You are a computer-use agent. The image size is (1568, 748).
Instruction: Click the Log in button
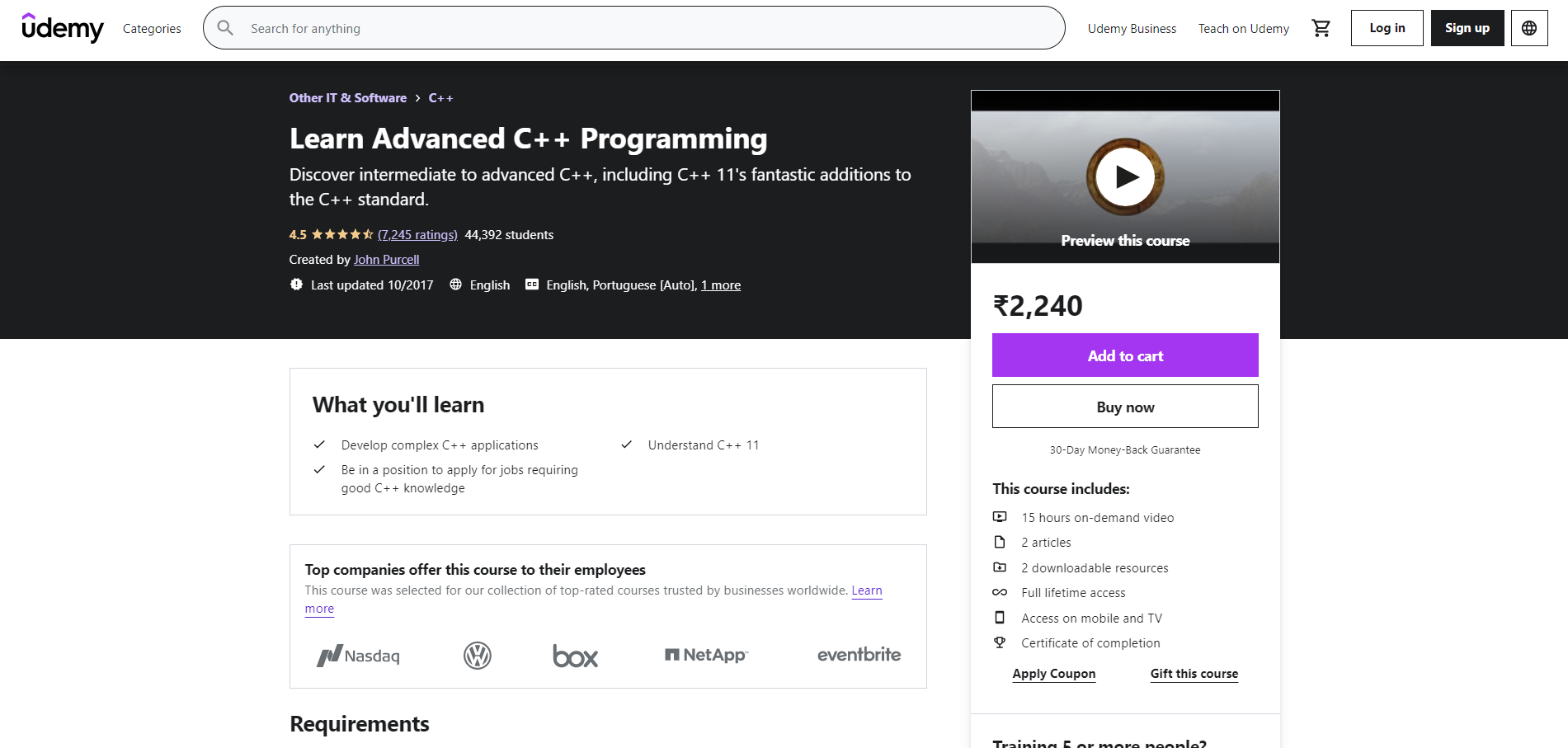1387,28
